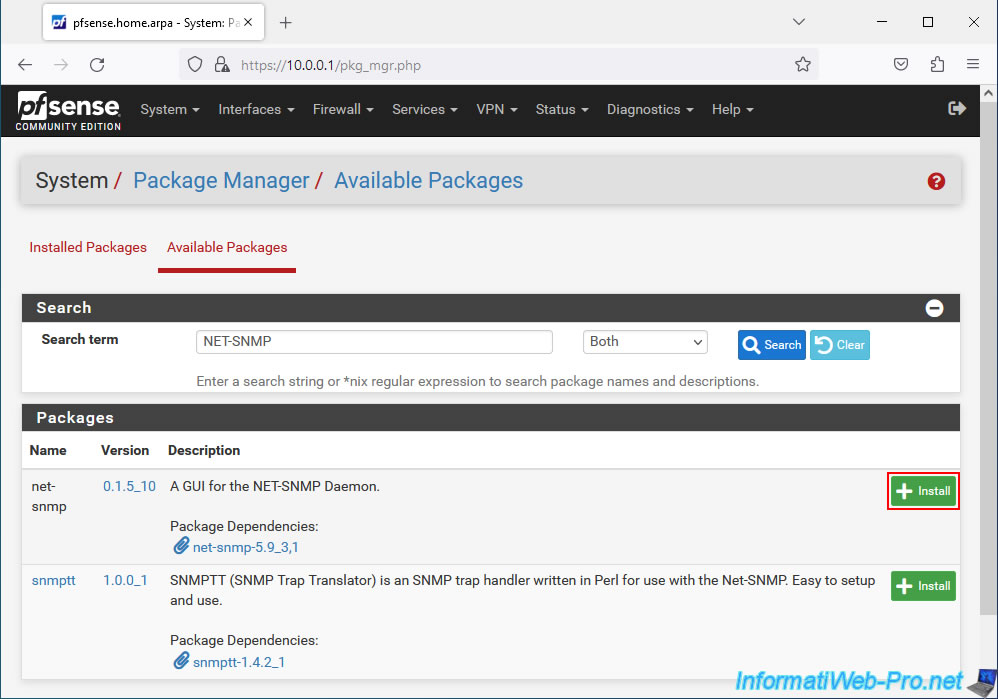Viewport: 998px width, 699px height.
Task: Open Firefox hamburger application menu
Action: pyautogui.click(x=973, y=64)
